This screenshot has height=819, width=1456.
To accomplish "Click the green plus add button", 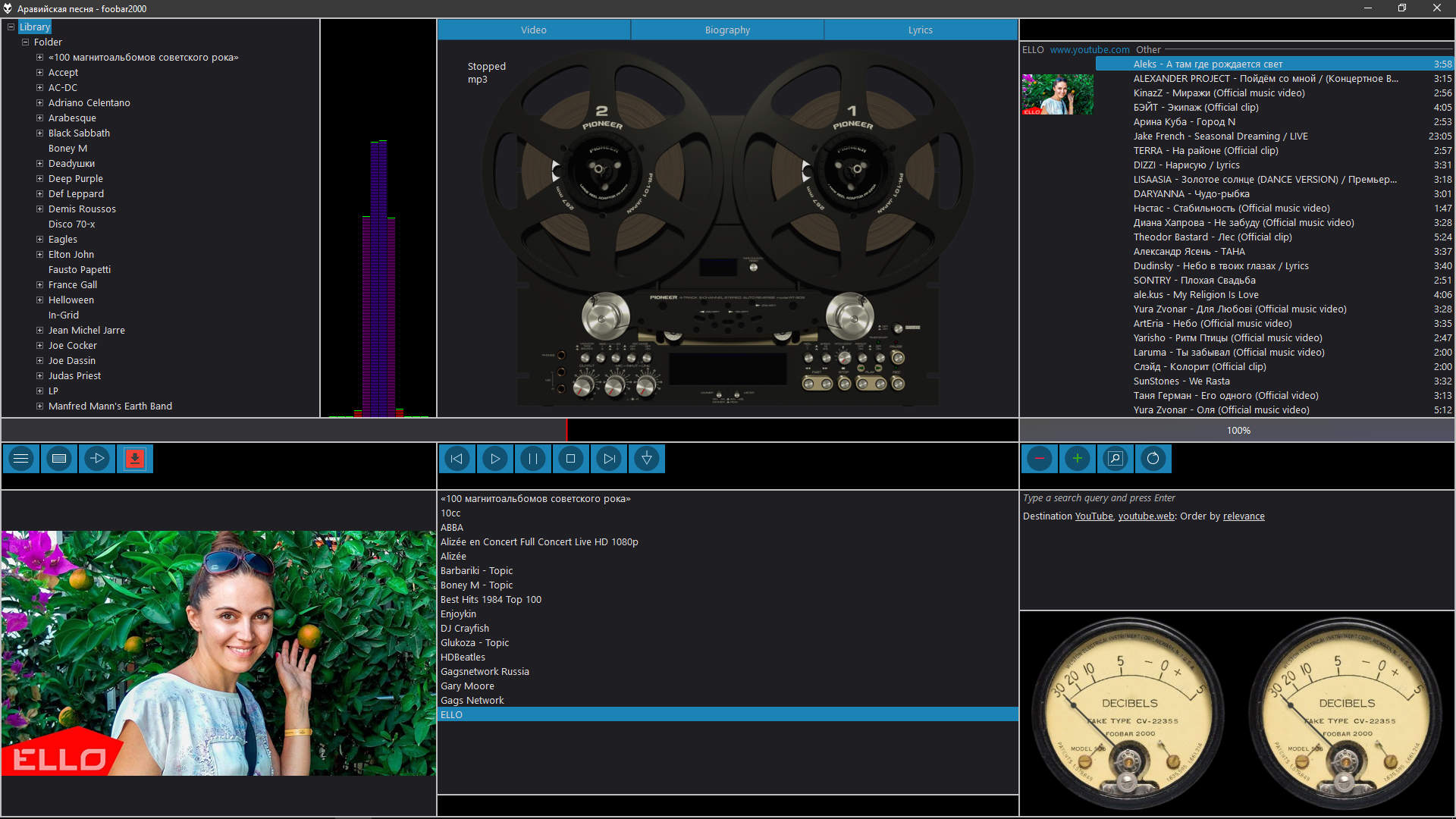I will (1077, 459).
